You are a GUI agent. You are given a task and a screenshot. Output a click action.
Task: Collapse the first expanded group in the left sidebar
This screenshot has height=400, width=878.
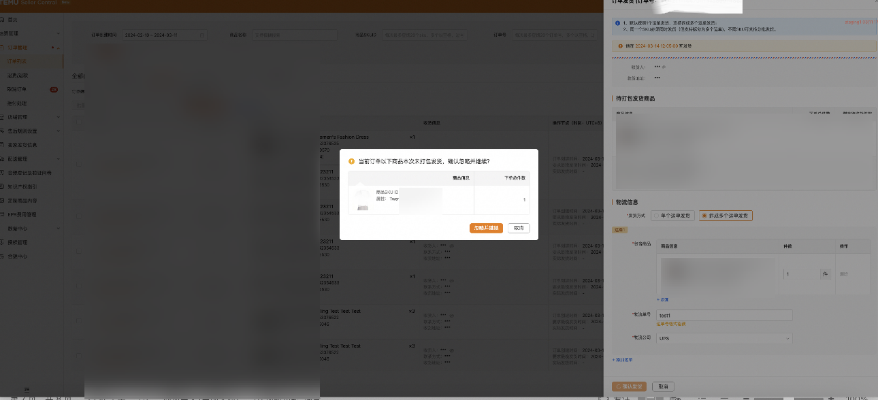coord(57,47)
